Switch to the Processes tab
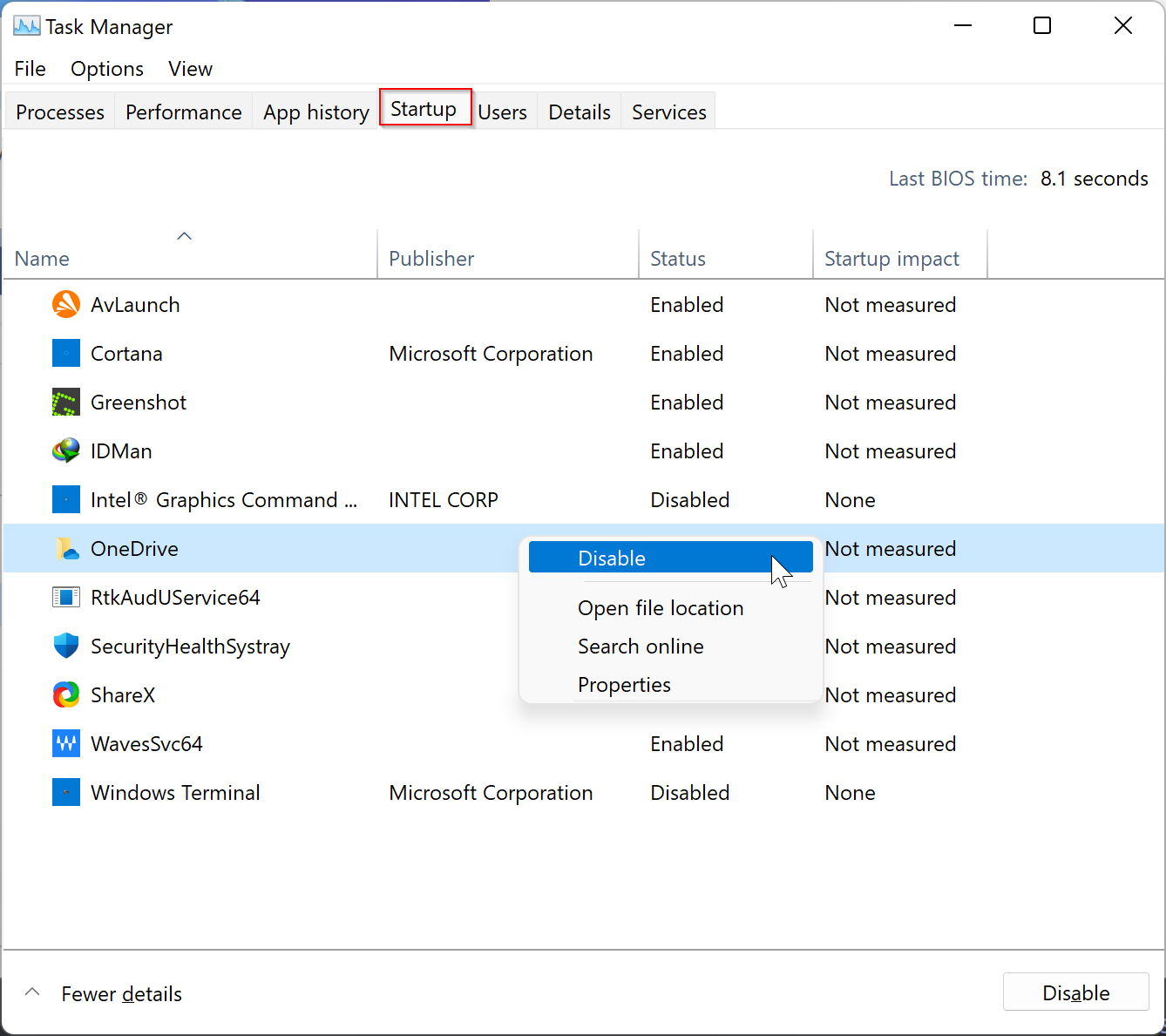1166x1036 pixels. [x=60, y=112]
